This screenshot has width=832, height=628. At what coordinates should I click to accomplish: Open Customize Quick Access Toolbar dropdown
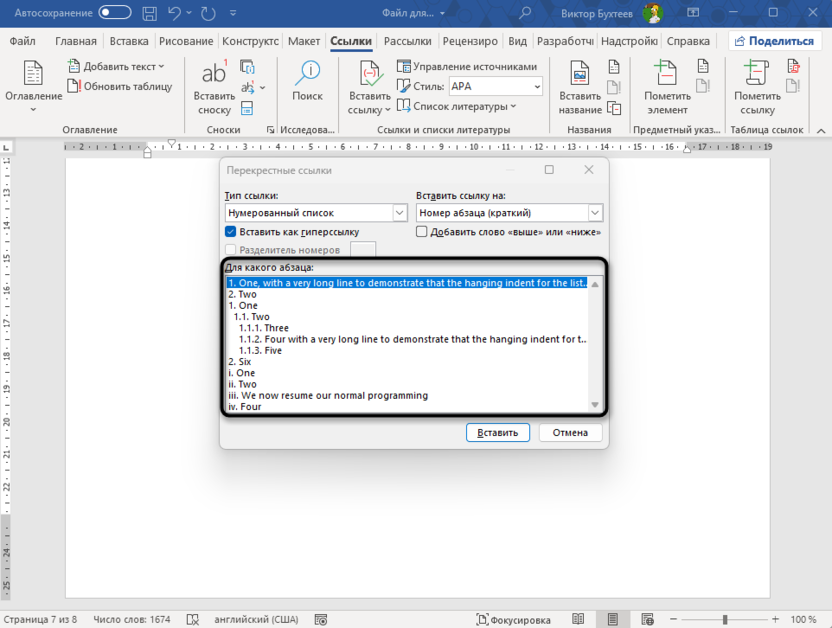233,13
